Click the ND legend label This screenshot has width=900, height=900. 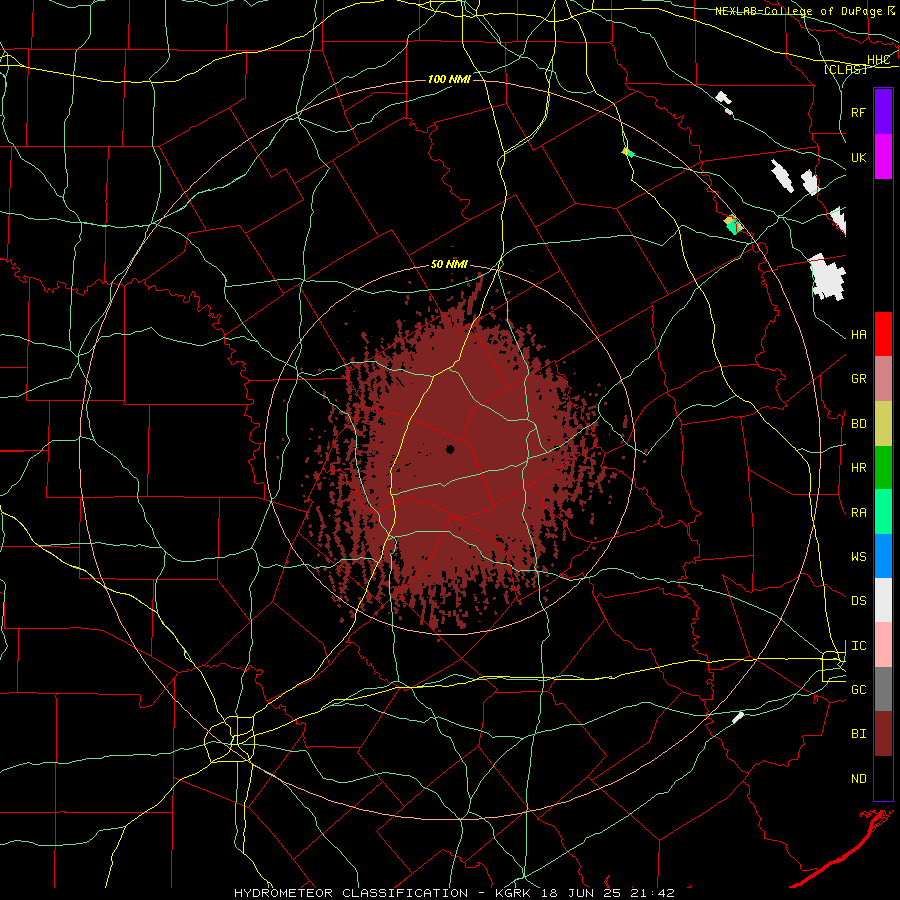click(859, 779)
